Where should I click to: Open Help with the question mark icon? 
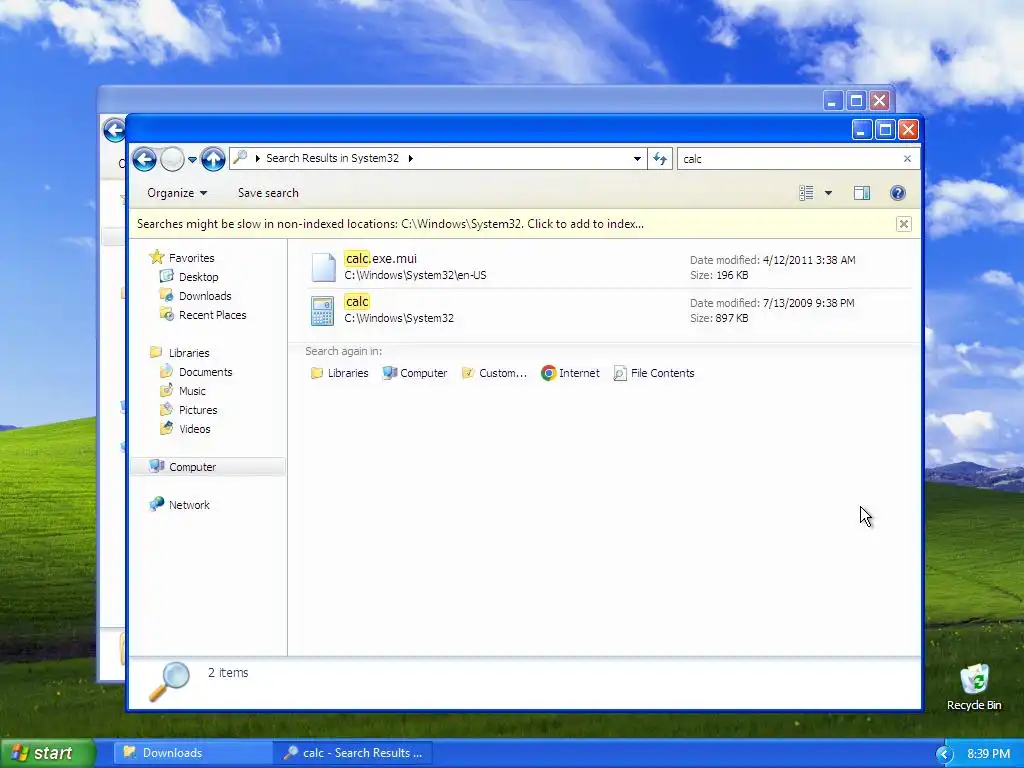coord(898,193)
